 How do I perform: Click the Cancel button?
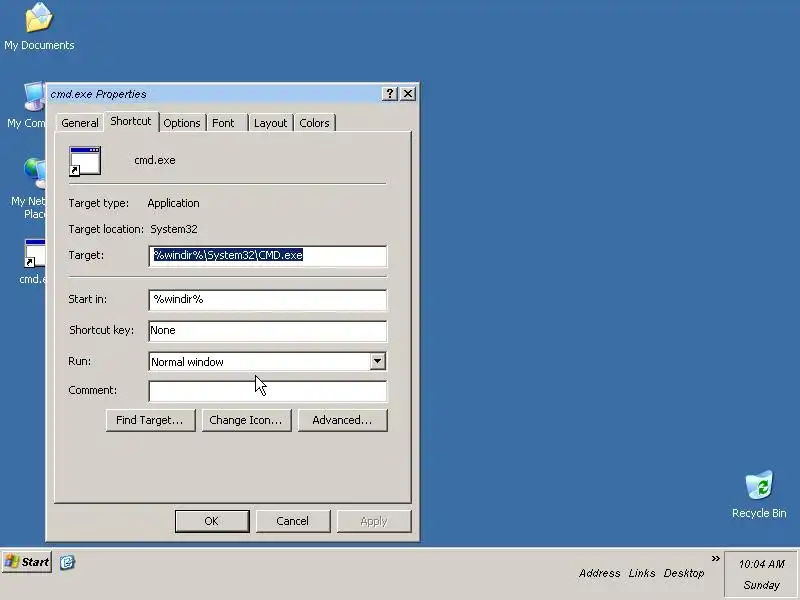point(293,521)
